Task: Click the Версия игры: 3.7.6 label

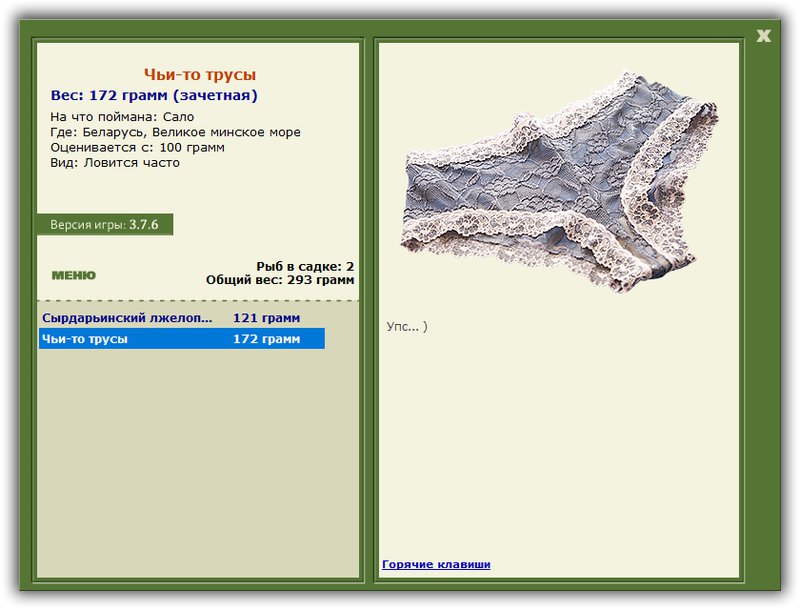Action: pyautogui.click(x=105, y=224)
